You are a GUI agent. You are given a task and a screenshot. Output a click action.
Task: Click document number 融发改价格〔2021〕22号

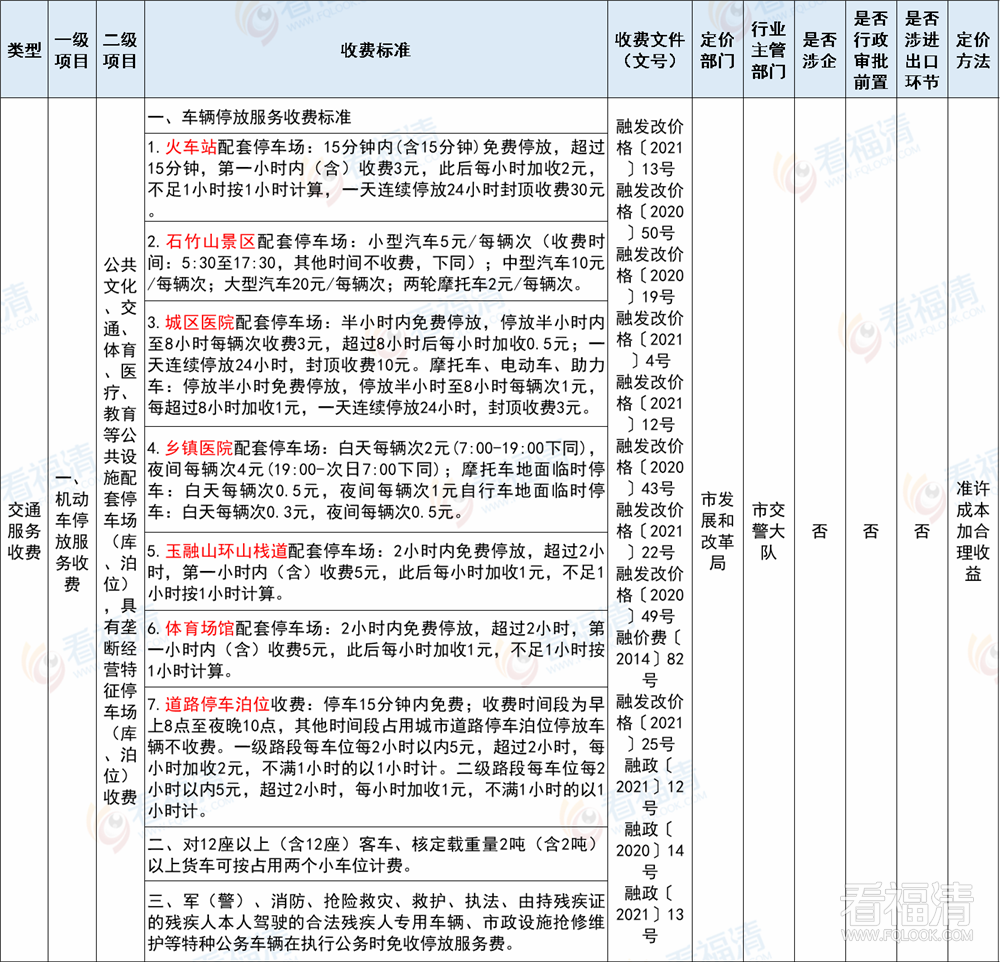(650, 530)
